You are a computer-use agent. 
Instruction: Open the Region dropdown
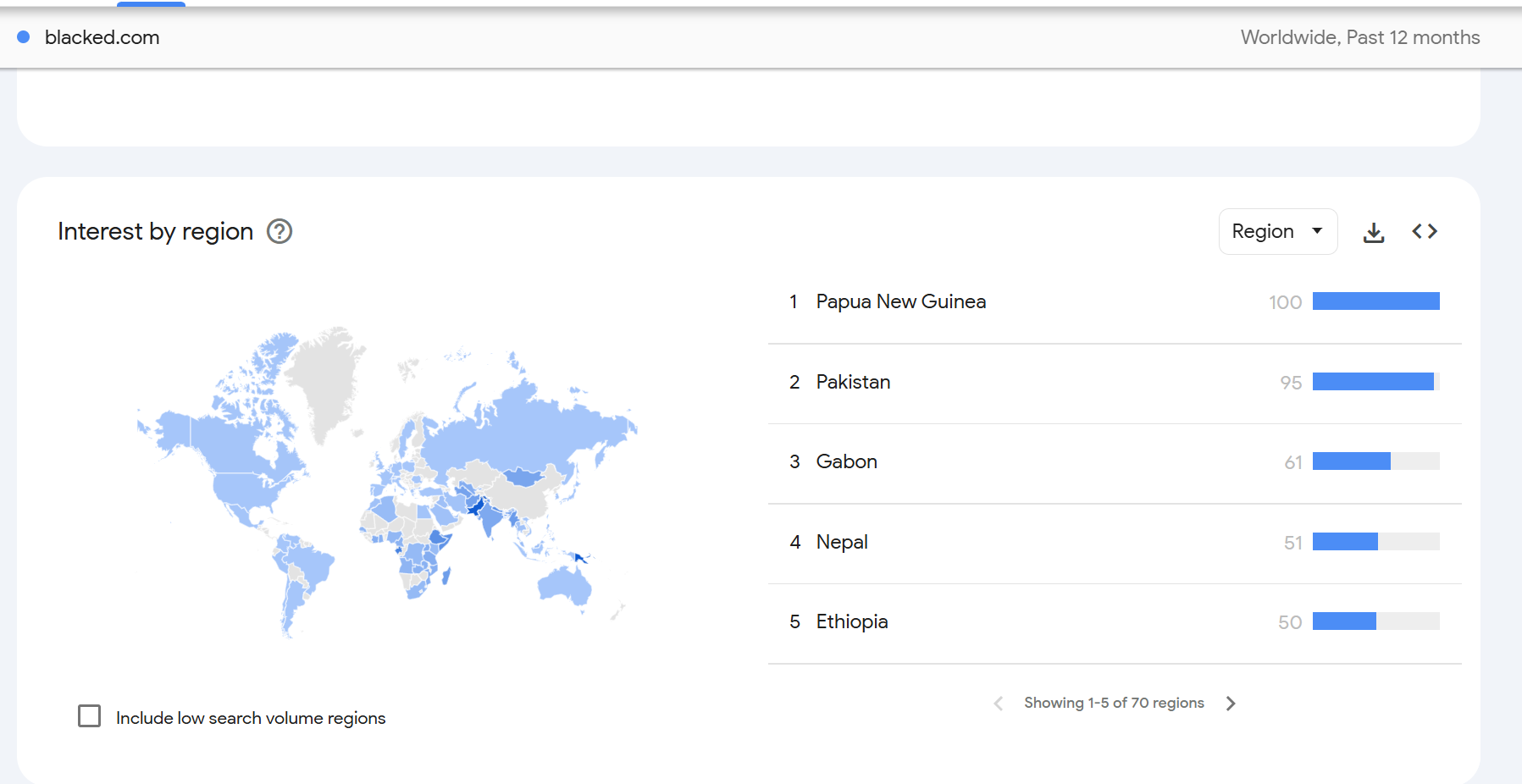pyautogui.click(x=1278, y=231)
